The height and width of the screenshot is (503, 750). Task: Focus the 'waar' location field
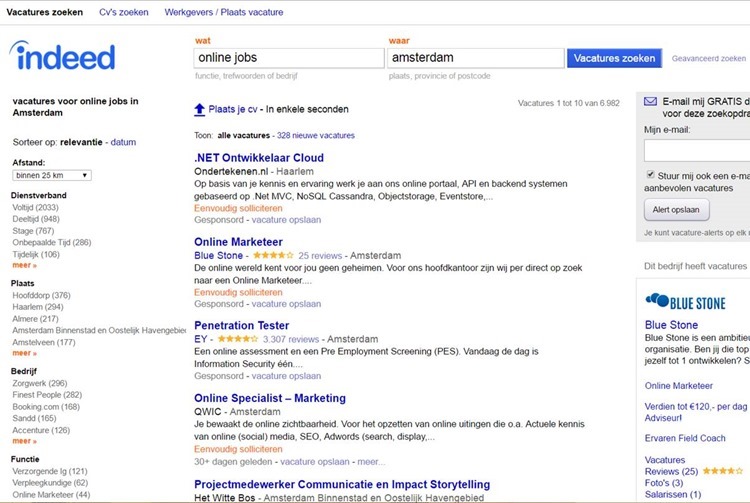point(476,58)
